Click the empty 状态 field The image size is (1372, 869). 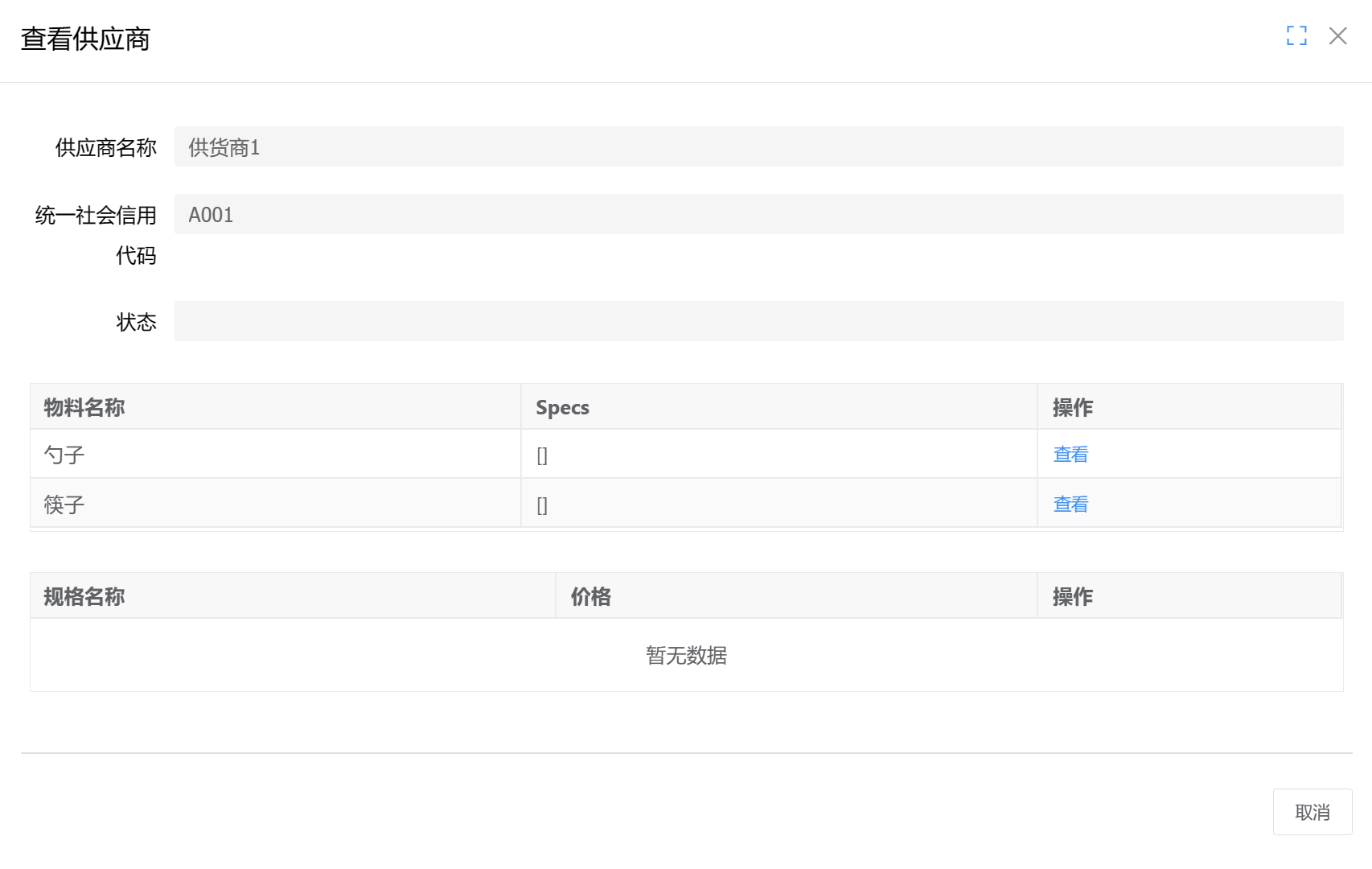click(563, 320)
